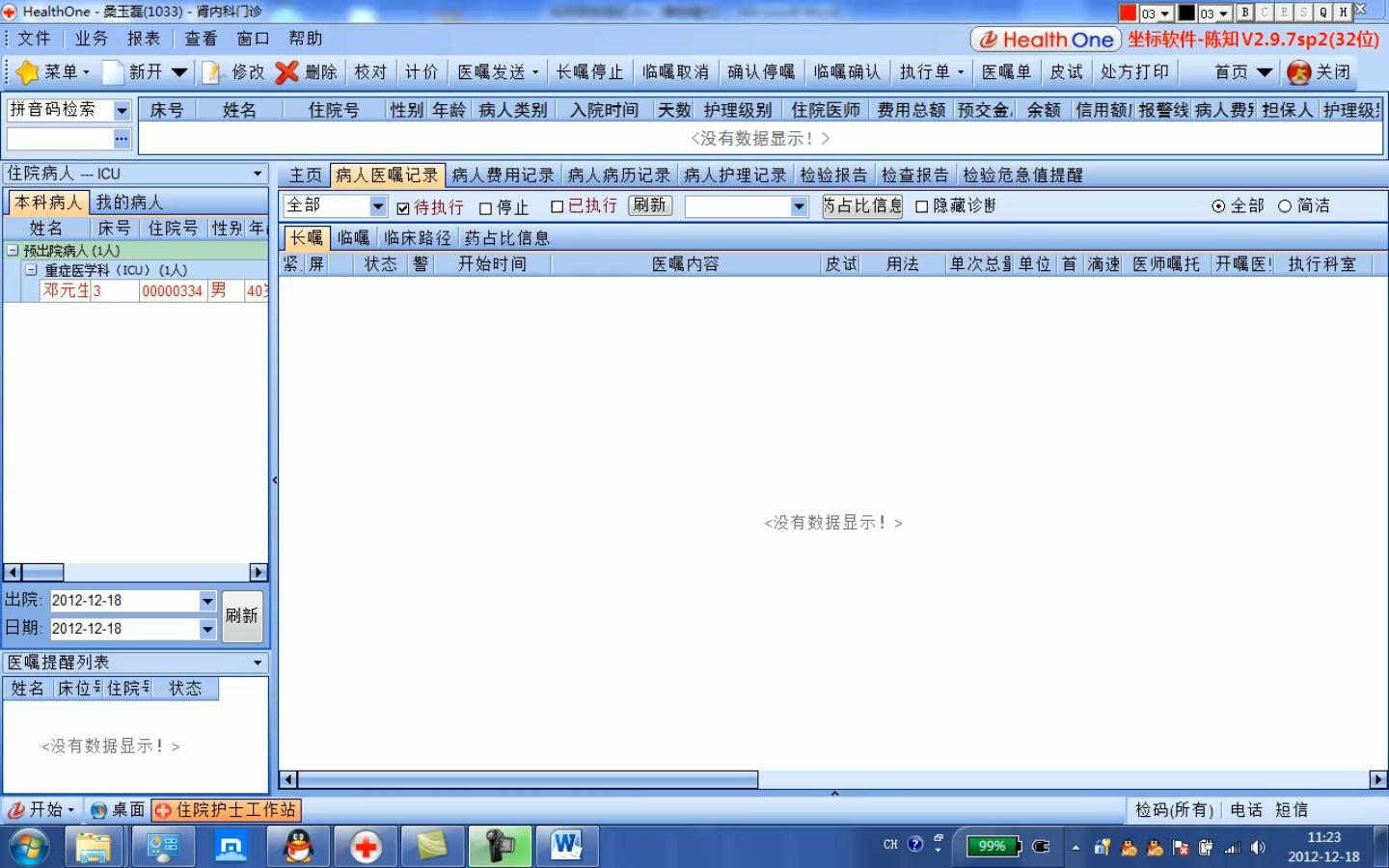
Task: Click 处方打印 in the toolbar
Action: (1134, 72)
